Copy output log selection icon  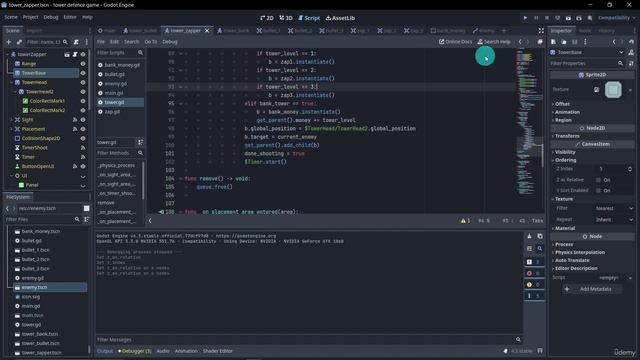[x=540, y=236]
